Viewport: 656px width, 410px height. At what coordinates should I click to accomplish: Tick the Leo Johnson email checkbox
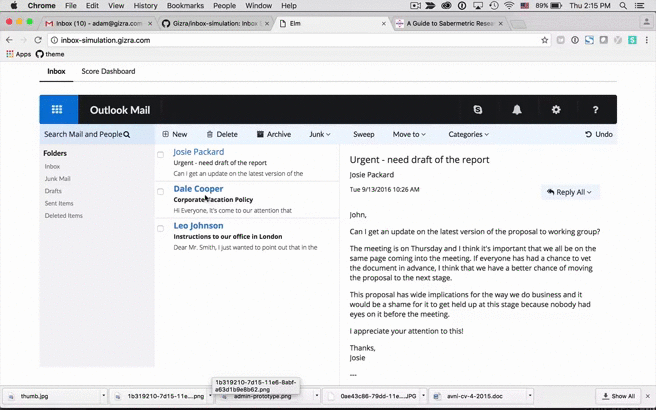click(160, 228)
